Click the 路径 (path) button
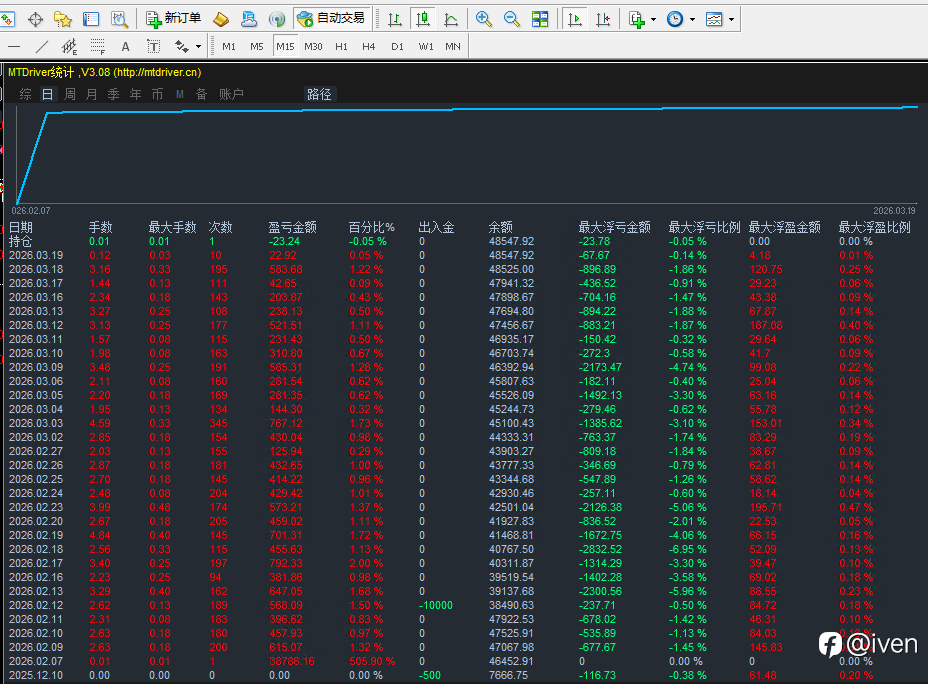Screen dimensions: 928x684 [x=319, y=94]
